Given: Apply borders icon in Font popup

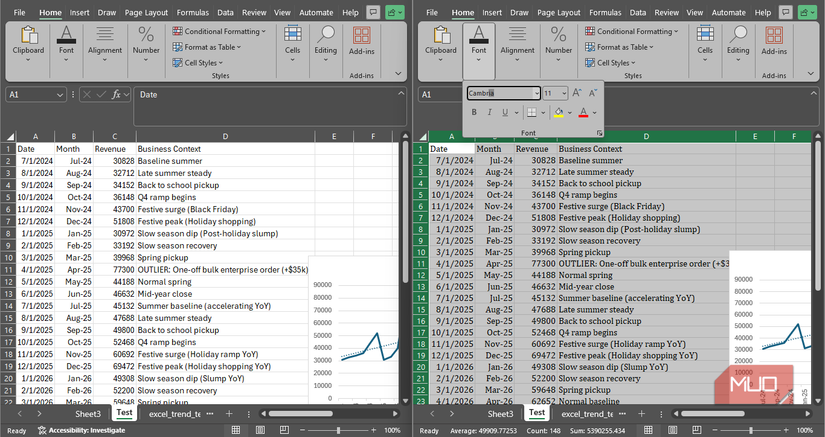Looking at the screenshot, I should [532, 112].
